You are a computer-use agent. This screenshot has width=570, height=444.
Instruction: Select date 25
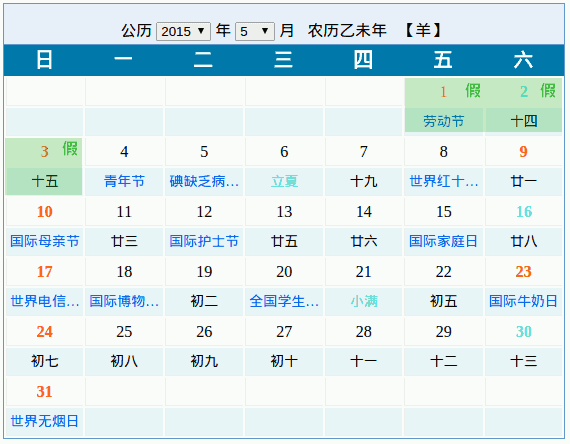pyautogui.click(x=124, y=332)
